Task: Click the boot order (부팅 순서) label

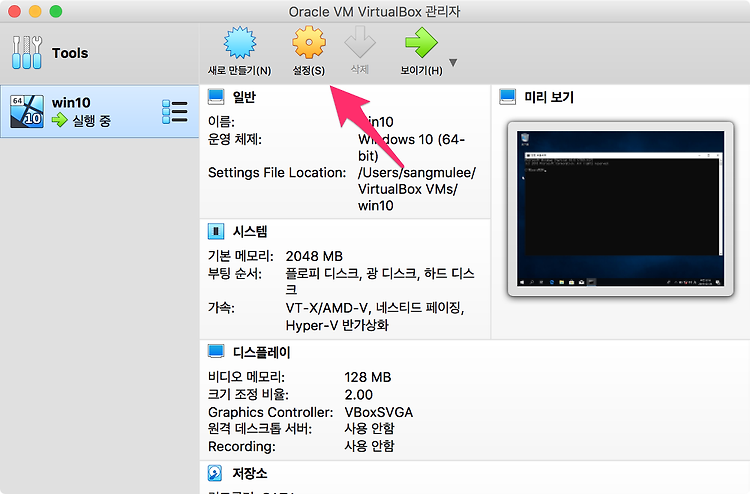Action: click(235, 274)
